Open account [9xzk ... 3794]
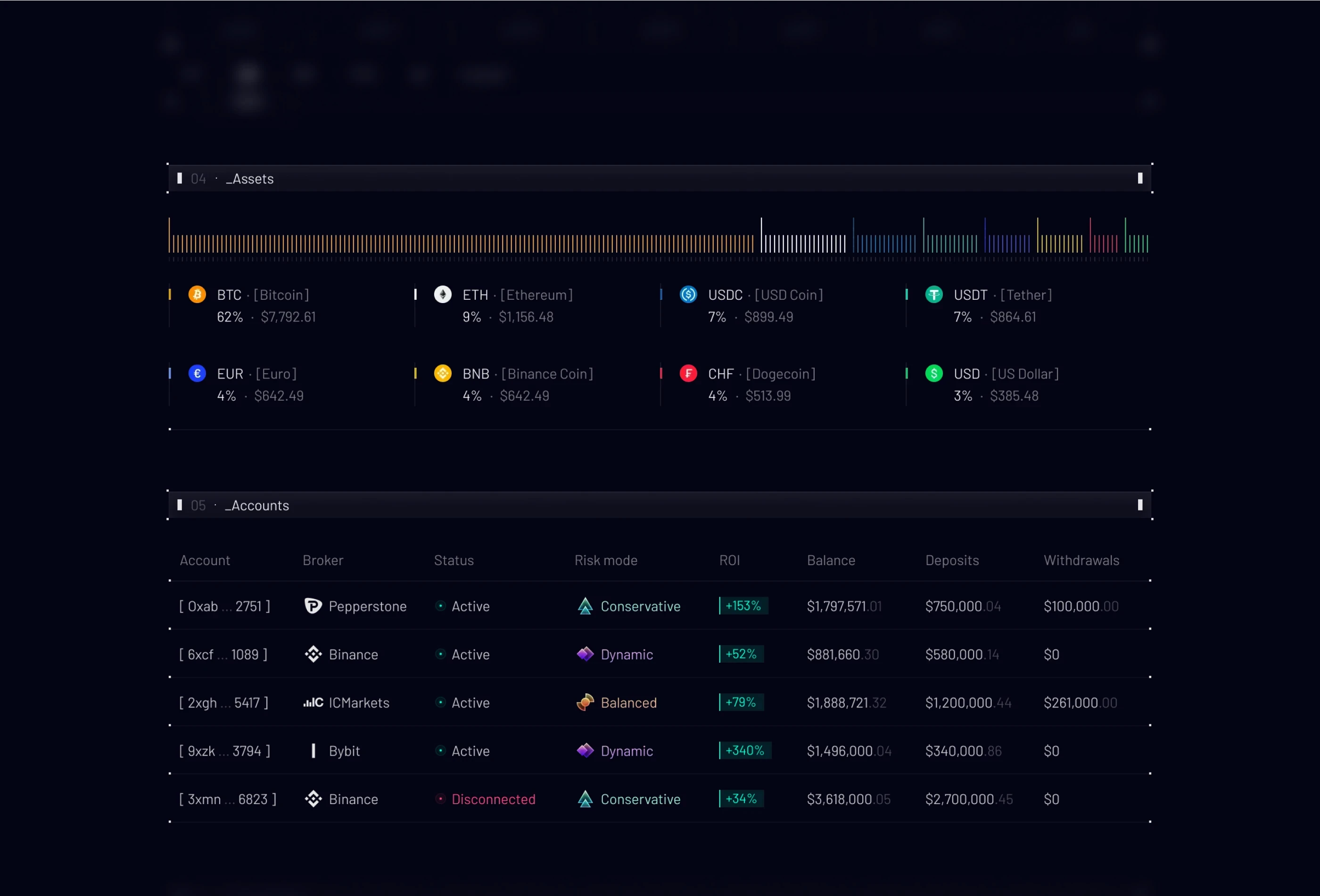 (x=224, y=751)
